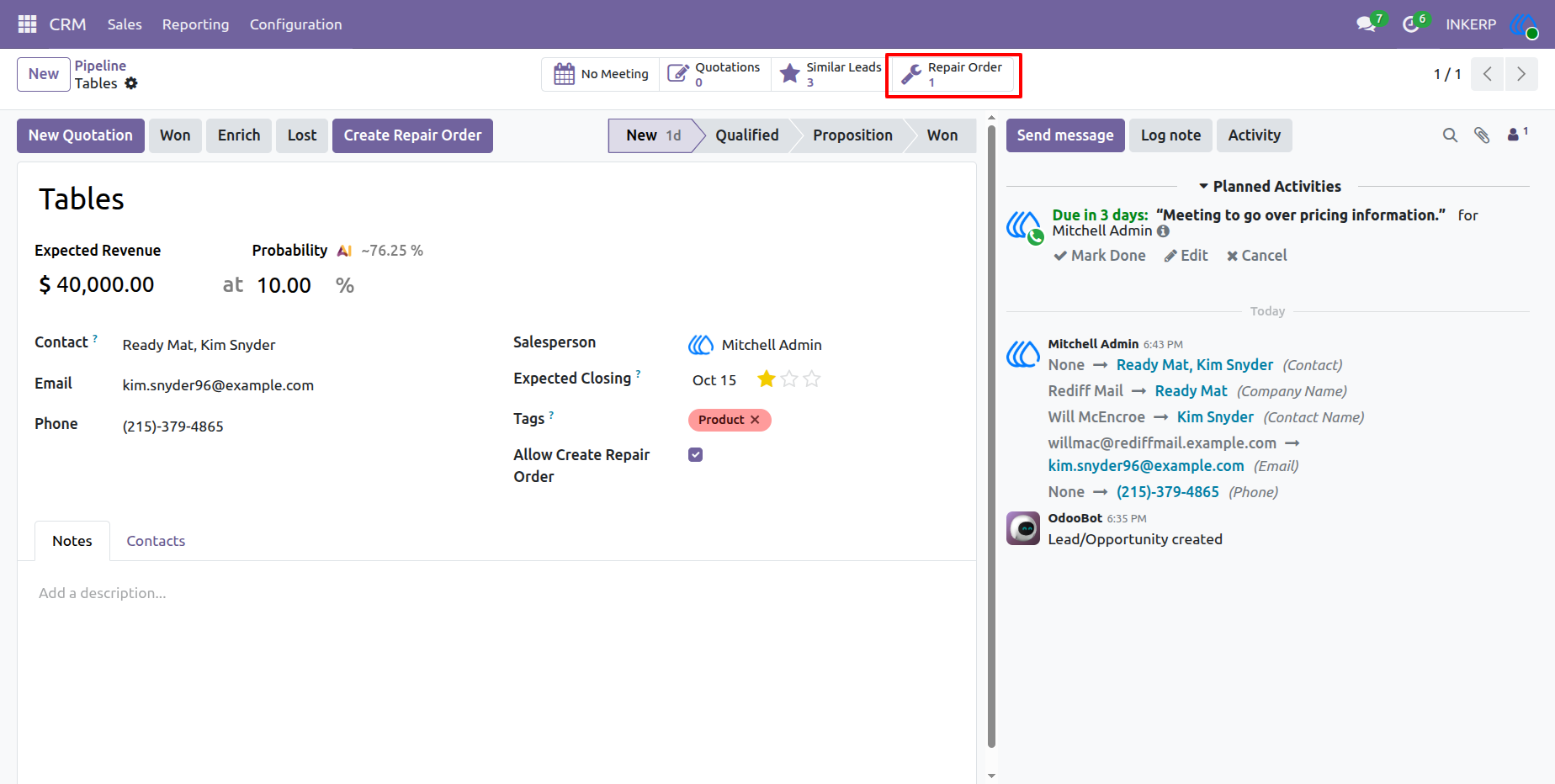Mark the planned meeting activity Done
This screenshot has height=784, width=1555.
pos(1100,256)
